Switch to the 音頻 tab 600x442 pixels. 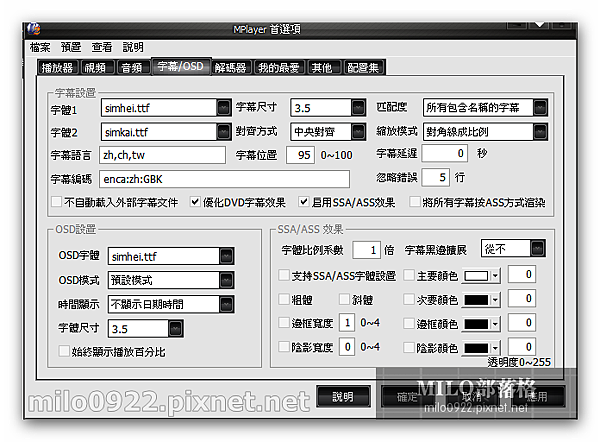tap(133, 68)
